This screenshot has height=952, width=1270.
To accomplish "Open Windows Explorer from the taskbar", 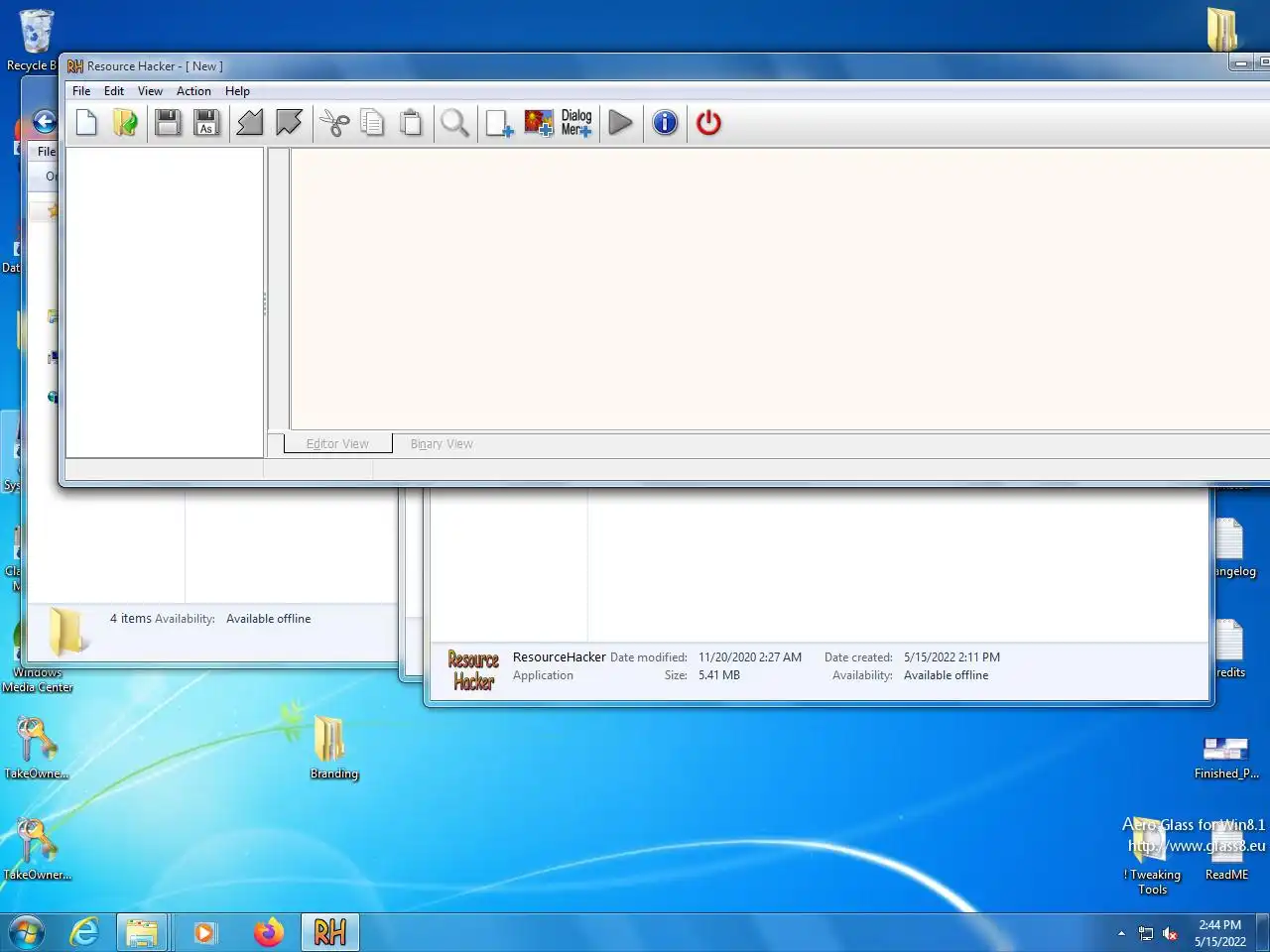I will [142, 932].
